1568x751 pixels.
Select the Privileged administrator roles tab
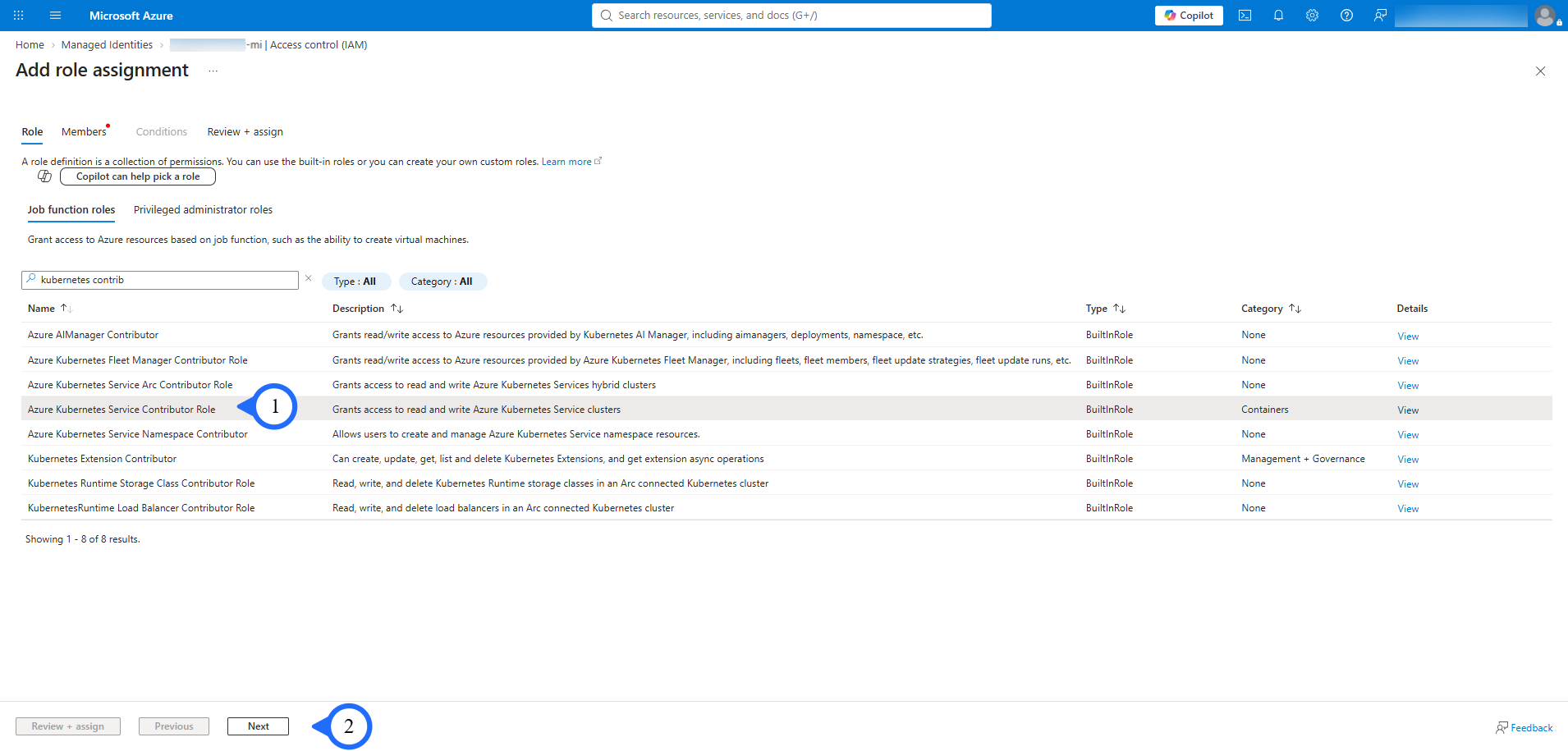[x=203, y=210]
